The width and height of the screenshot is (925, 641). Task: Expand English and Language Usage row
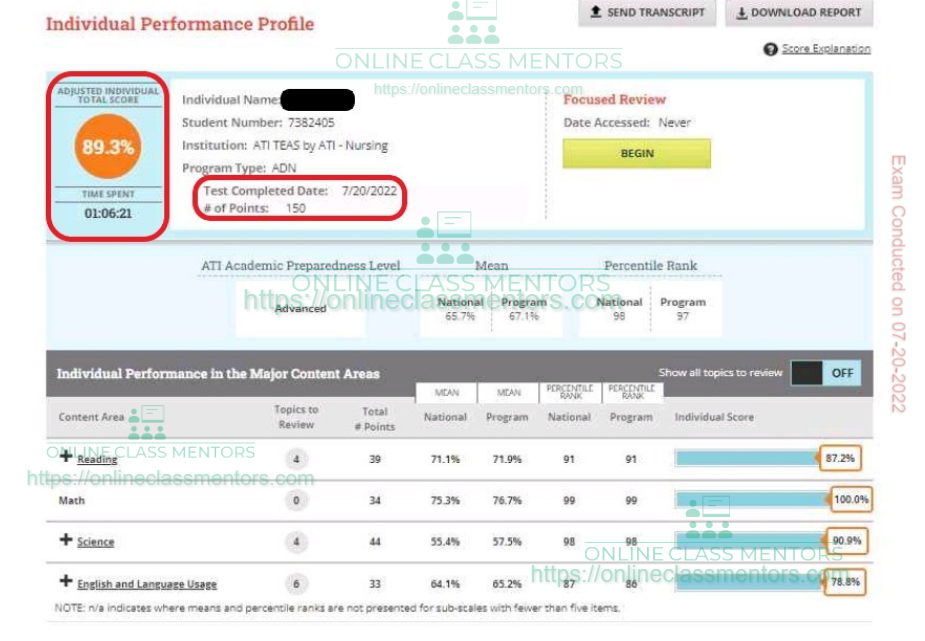[x=66, y=582]
